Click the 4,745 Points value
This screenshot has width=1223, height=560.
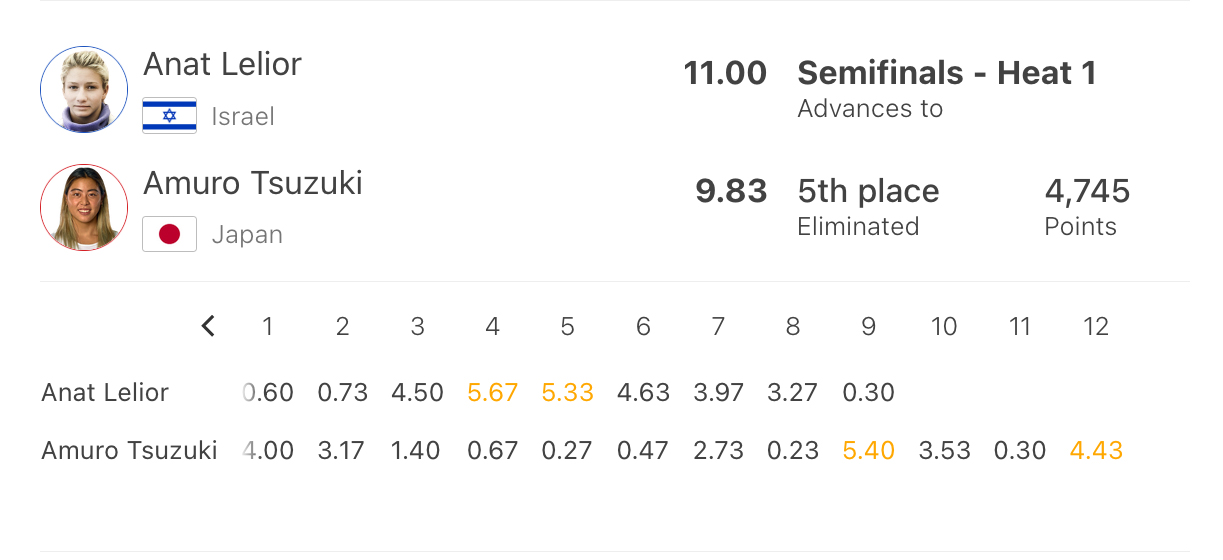pyautogui.click(x=1087, y=191)
